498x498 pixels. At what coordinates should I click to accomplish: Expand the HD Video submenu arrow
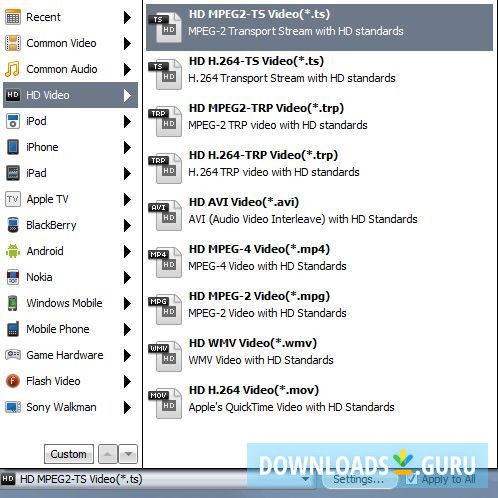tap(127, 95)
